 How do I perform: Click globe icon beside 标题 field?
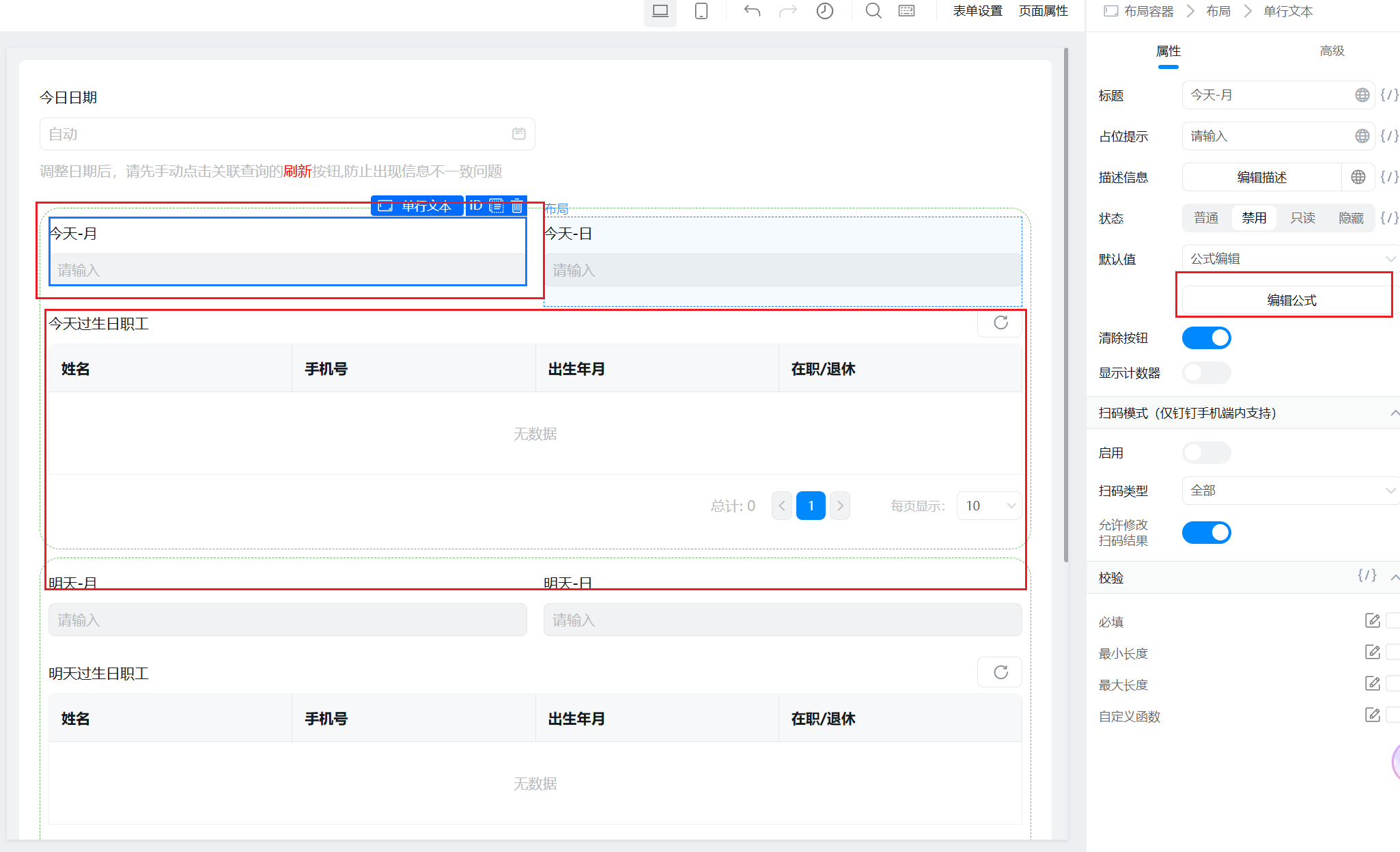(1362, 95)
